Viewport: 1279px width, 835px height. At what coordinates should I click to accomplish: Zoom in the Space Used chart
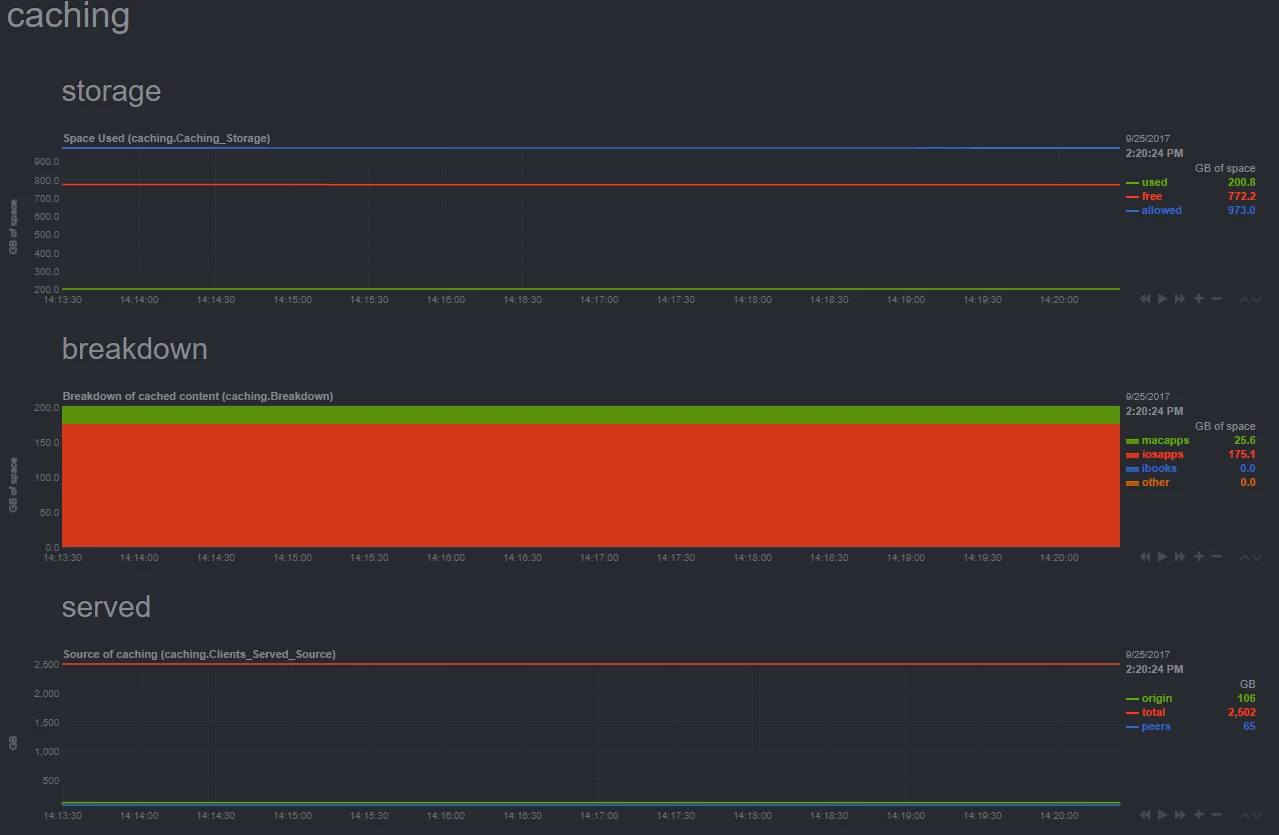pos(1198,299)
